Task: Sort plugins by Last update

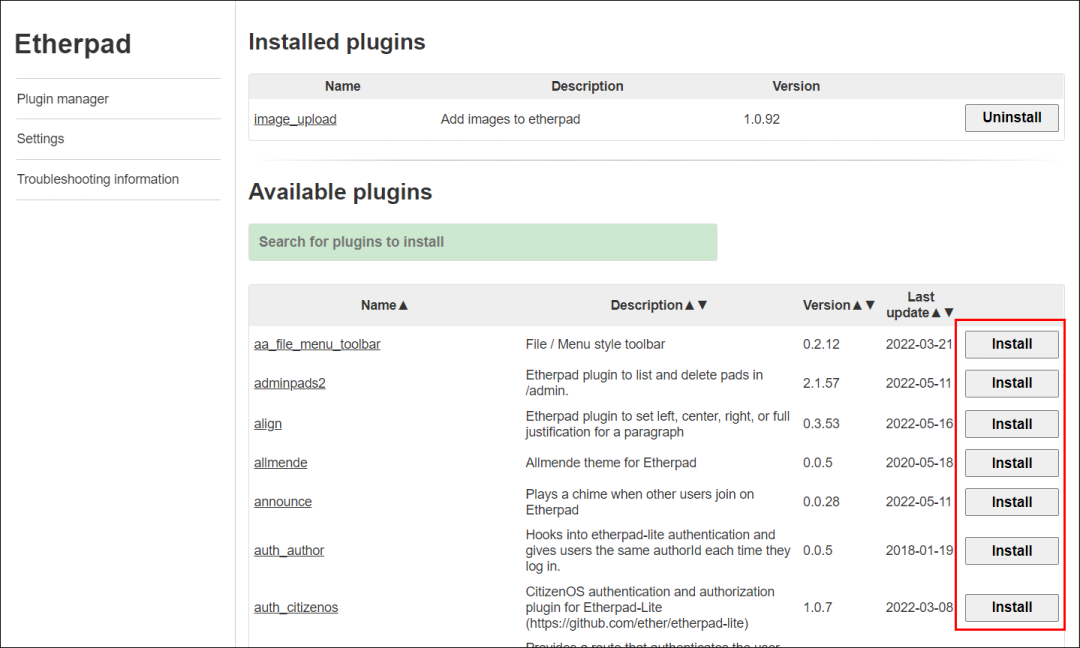Action: point(920,304)
